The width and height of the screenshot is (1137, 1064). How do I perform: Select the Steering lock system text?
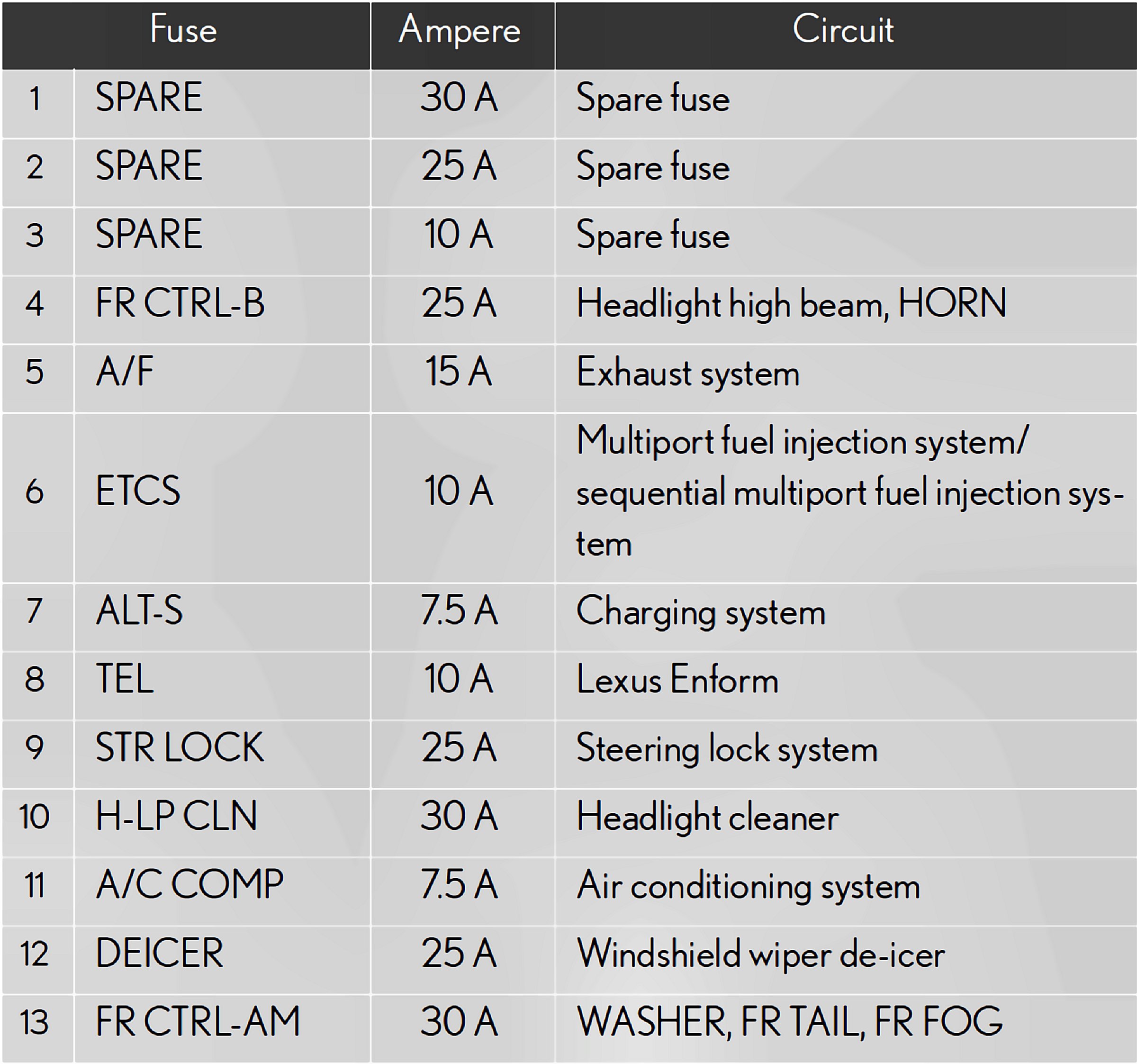726,749
